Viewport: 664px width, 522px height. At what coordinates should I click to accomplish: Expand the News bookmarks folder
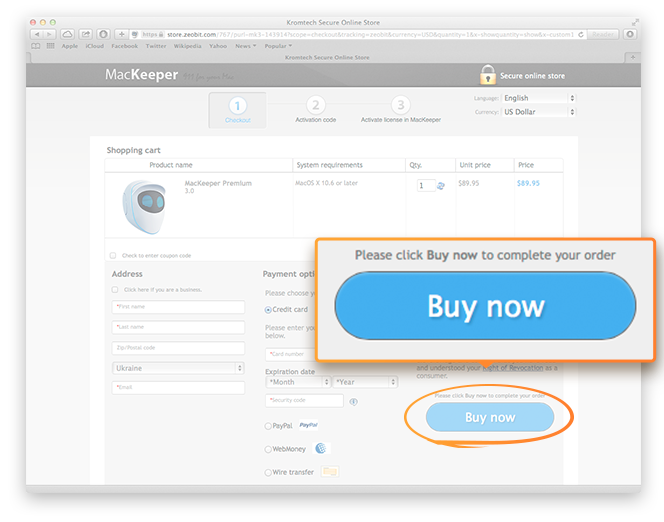click(246, 46)
